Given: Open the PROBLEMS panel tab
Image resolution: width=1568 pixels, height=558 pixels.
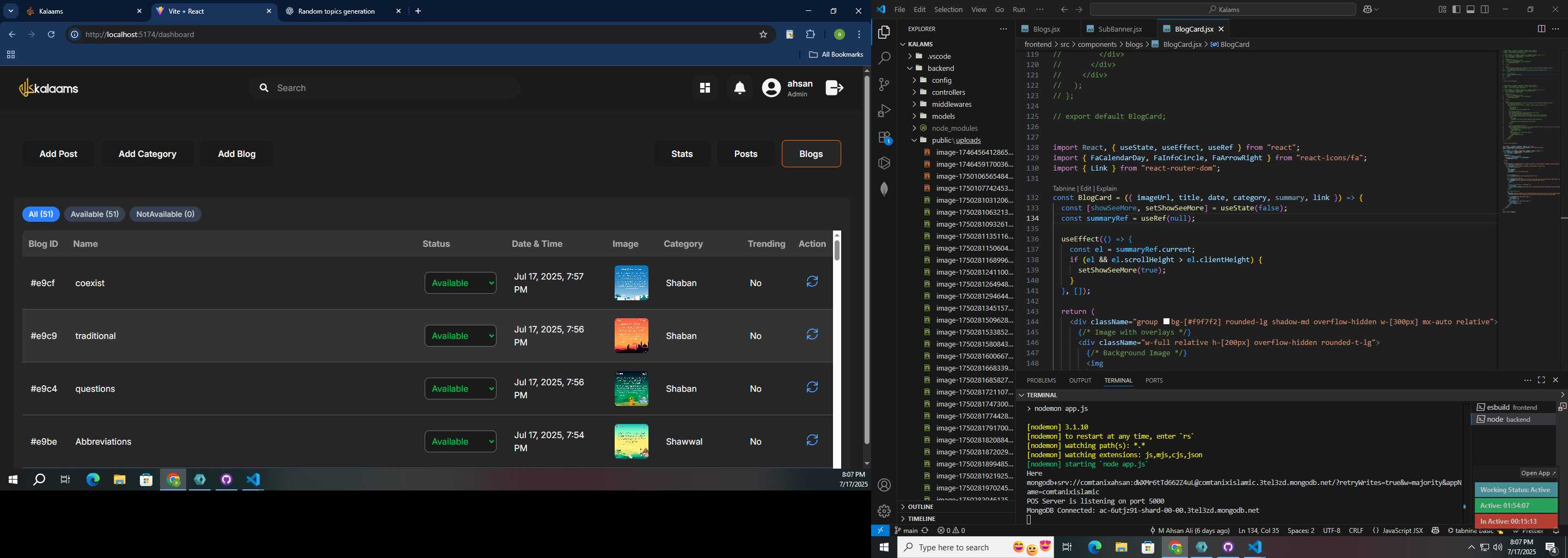Looking at the screenshot, I should pyautogui.click(x=1041, y=380).
